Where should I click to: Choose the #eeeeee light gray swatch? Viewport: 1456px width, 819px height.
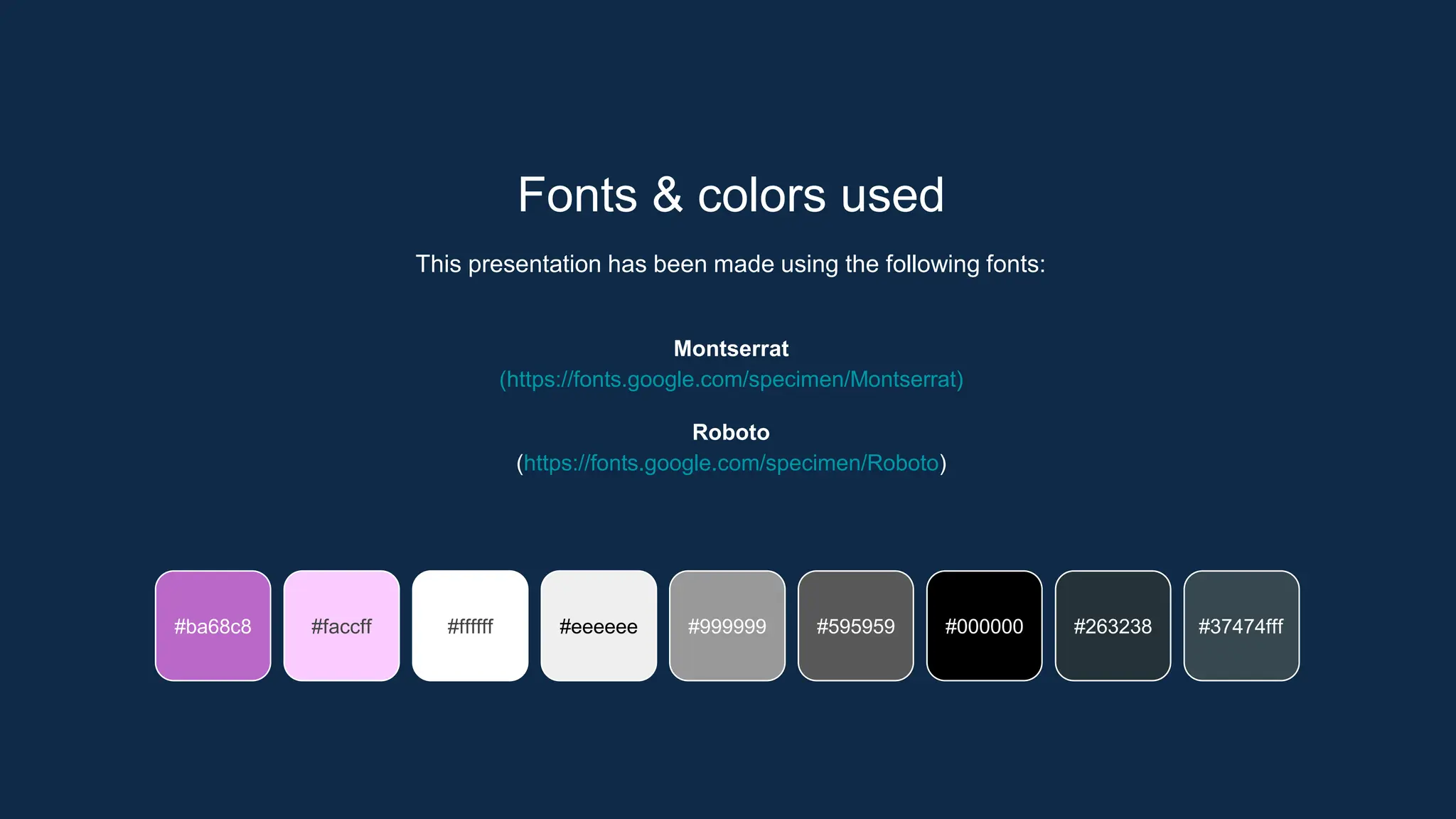(x=599, y=626)
